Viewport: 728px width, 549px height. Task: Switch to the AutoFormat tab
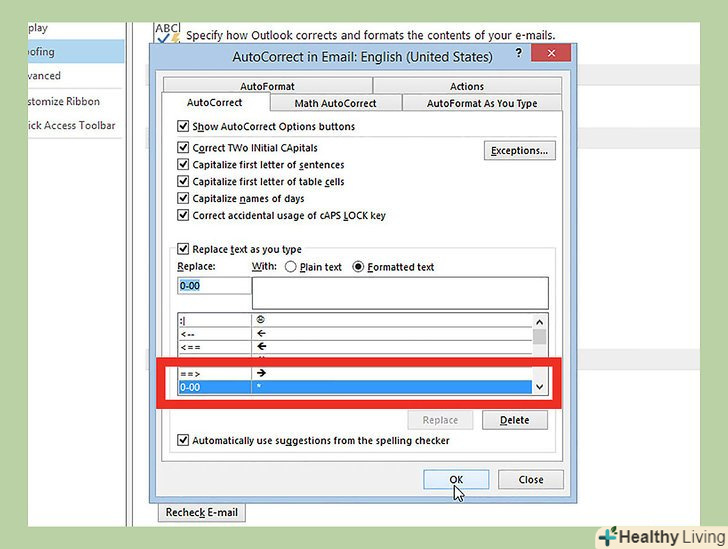point(267,86)
